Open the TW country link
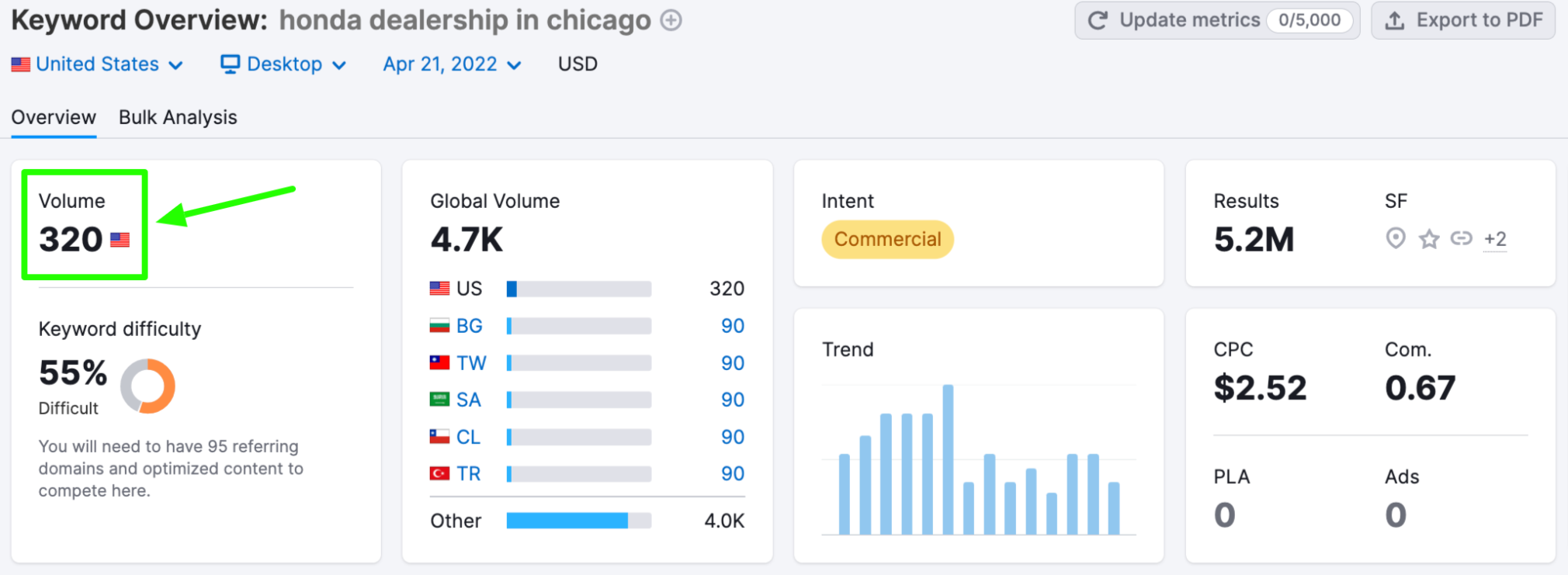 click(x=471, y=362)
